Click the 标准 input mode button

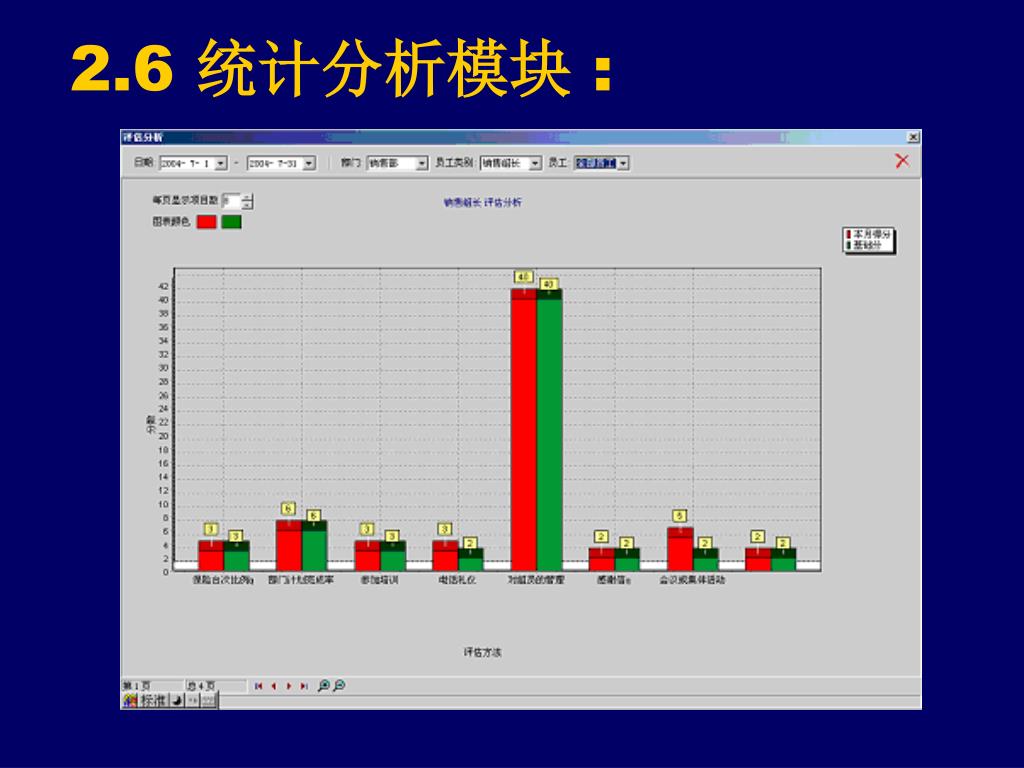coord(153,701)
